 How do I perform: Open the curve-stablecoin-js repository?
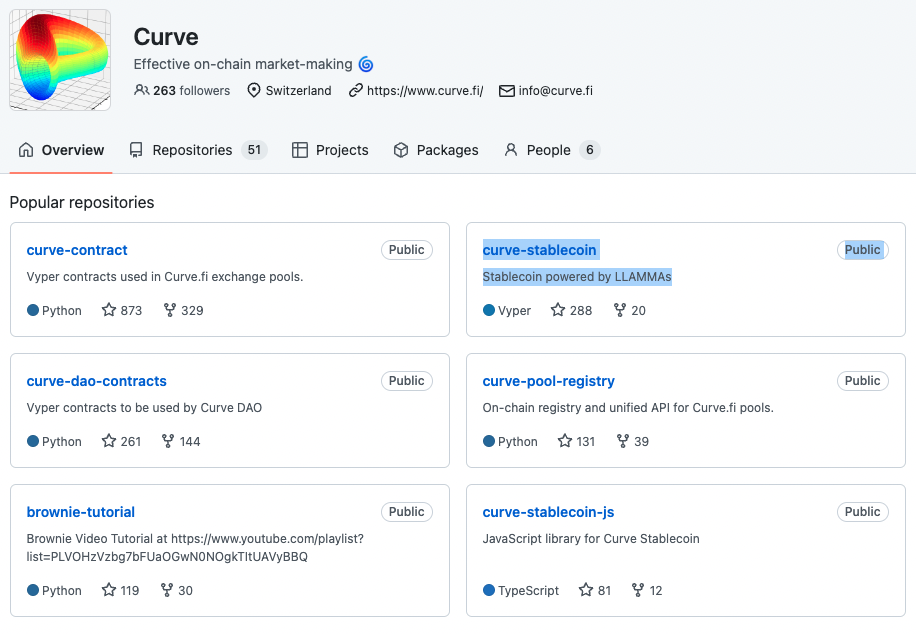click(x=548, y=512)
